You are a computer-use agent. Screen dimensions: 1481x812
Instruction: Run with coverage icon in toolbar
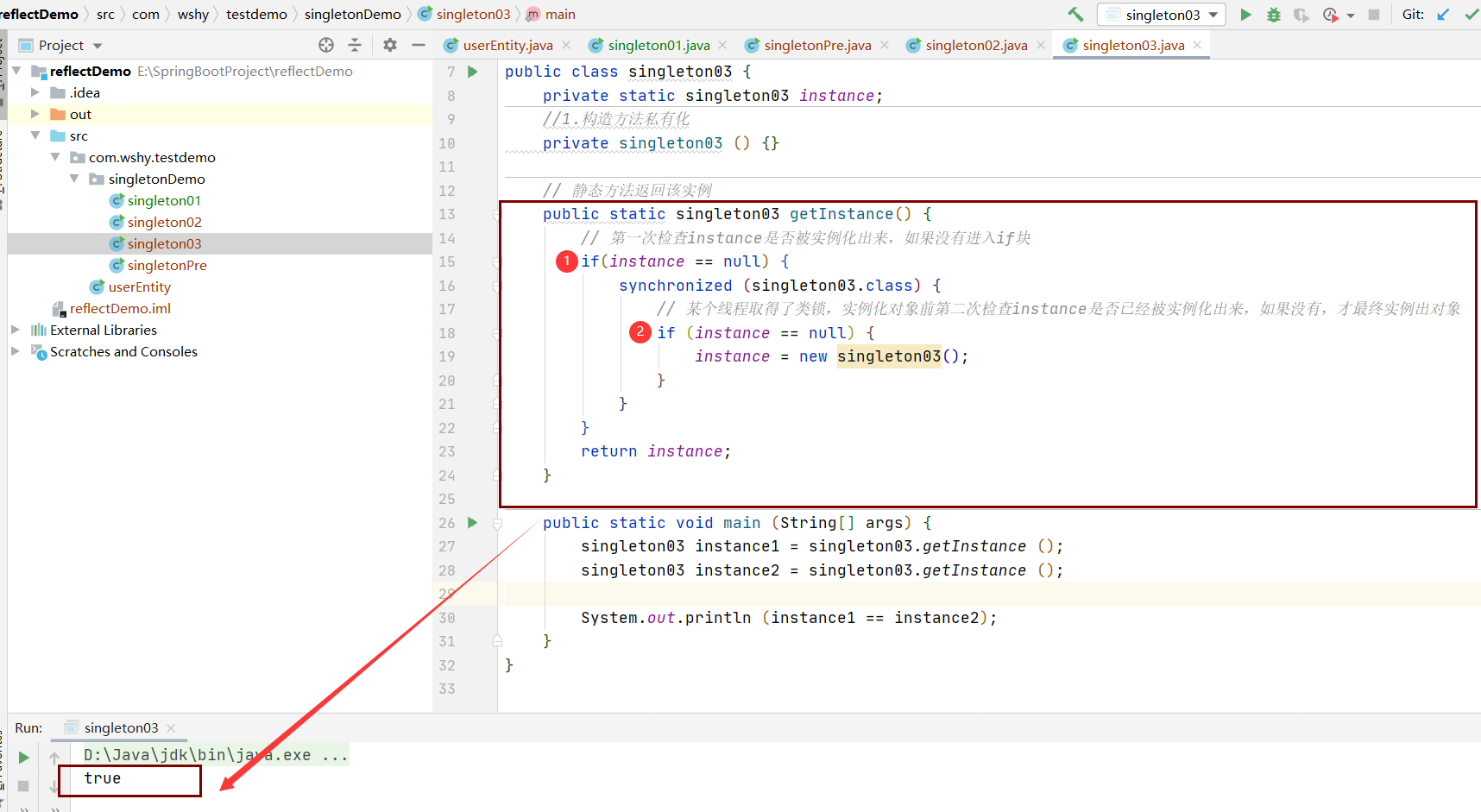click(1301, 15)
